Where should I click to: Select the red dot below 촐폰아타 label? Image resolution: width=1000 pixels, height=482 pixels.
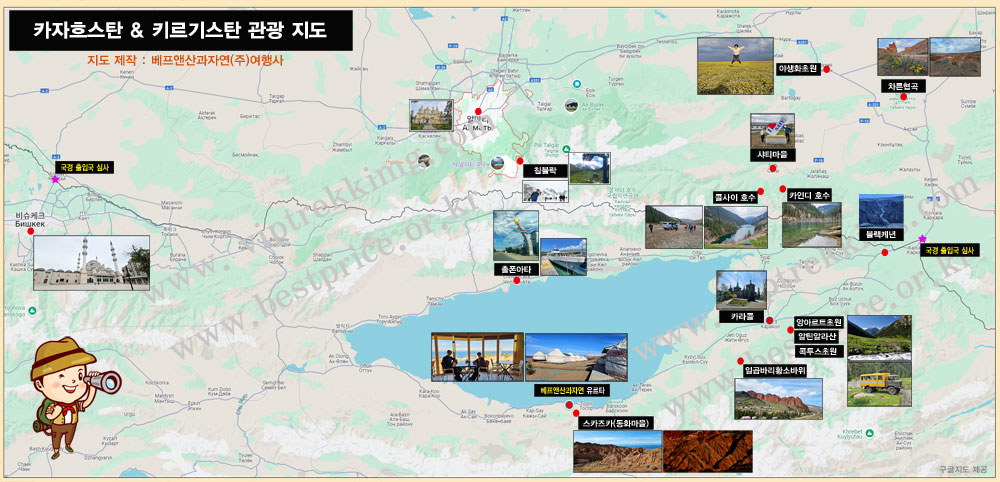(517, 281)
